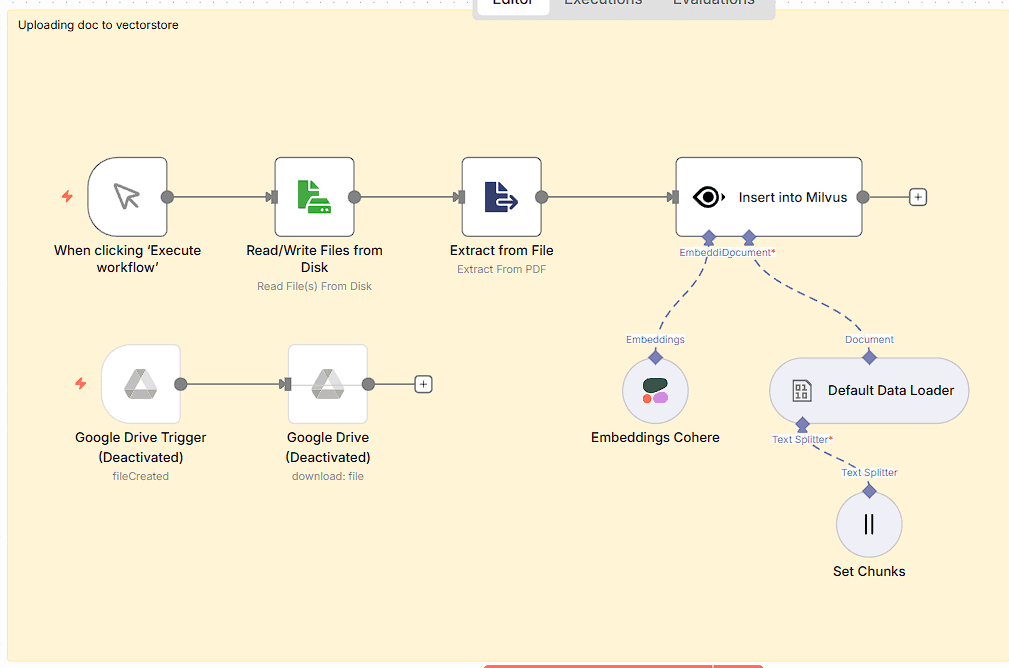Add a node after Insert into Milvus

point(918,197)
